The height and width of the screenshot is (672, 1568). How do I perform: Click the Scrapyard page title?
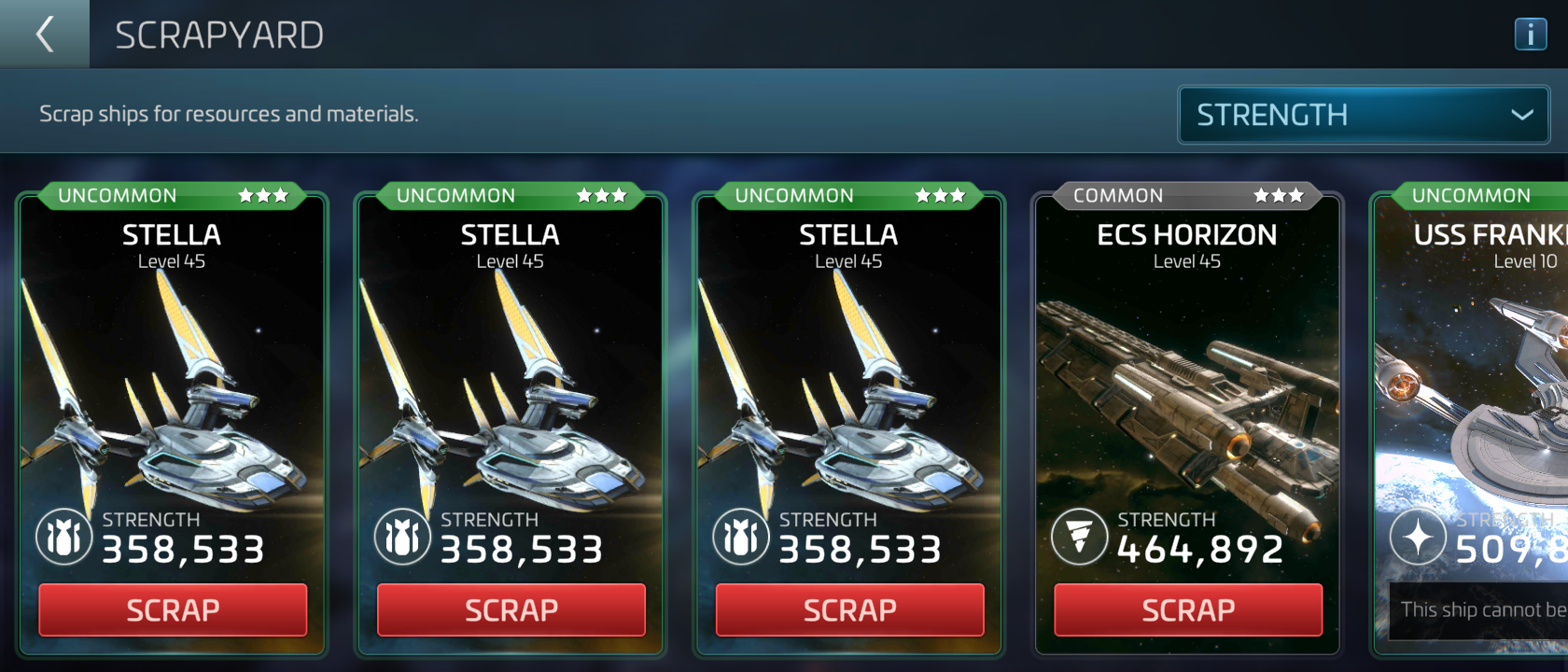click(219, 35)
